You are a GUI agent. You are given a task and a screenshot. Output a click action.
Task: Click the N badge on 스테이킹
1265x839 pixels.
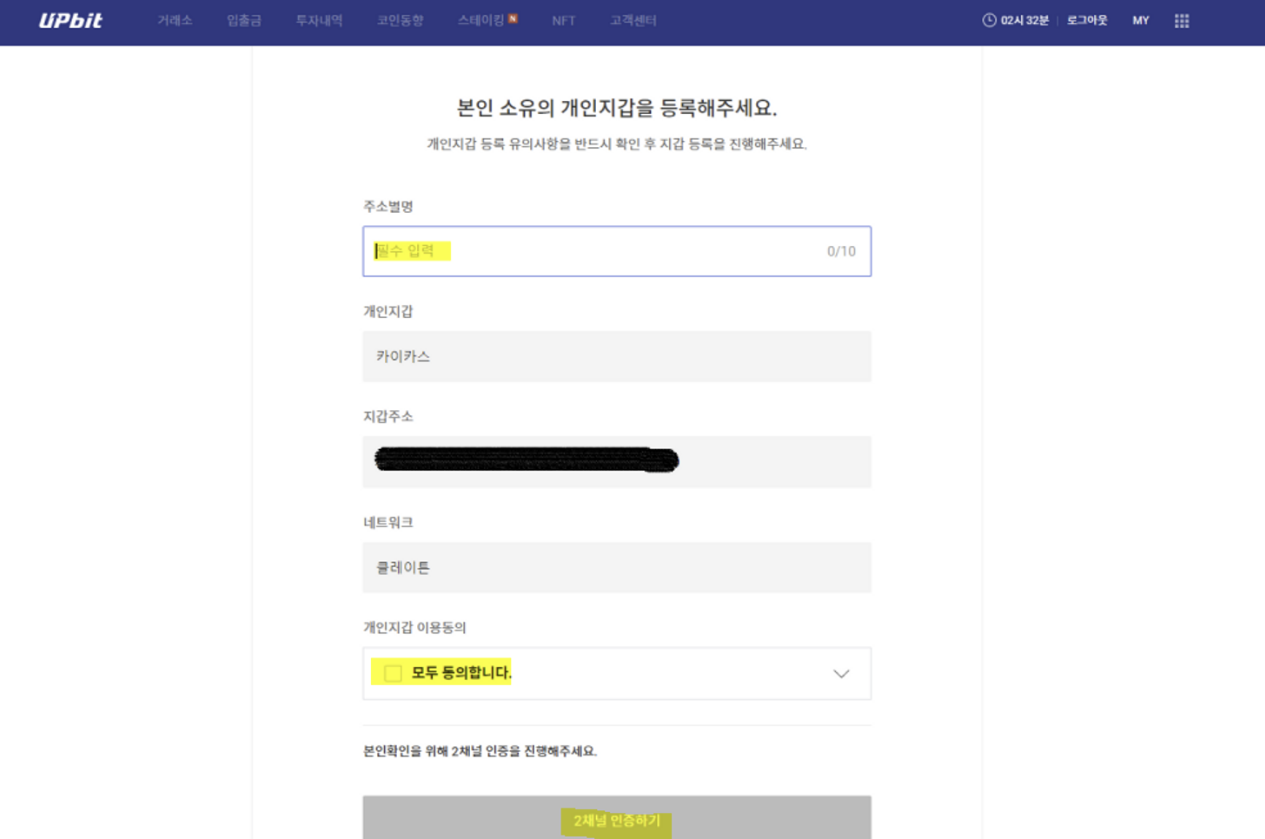513,18
